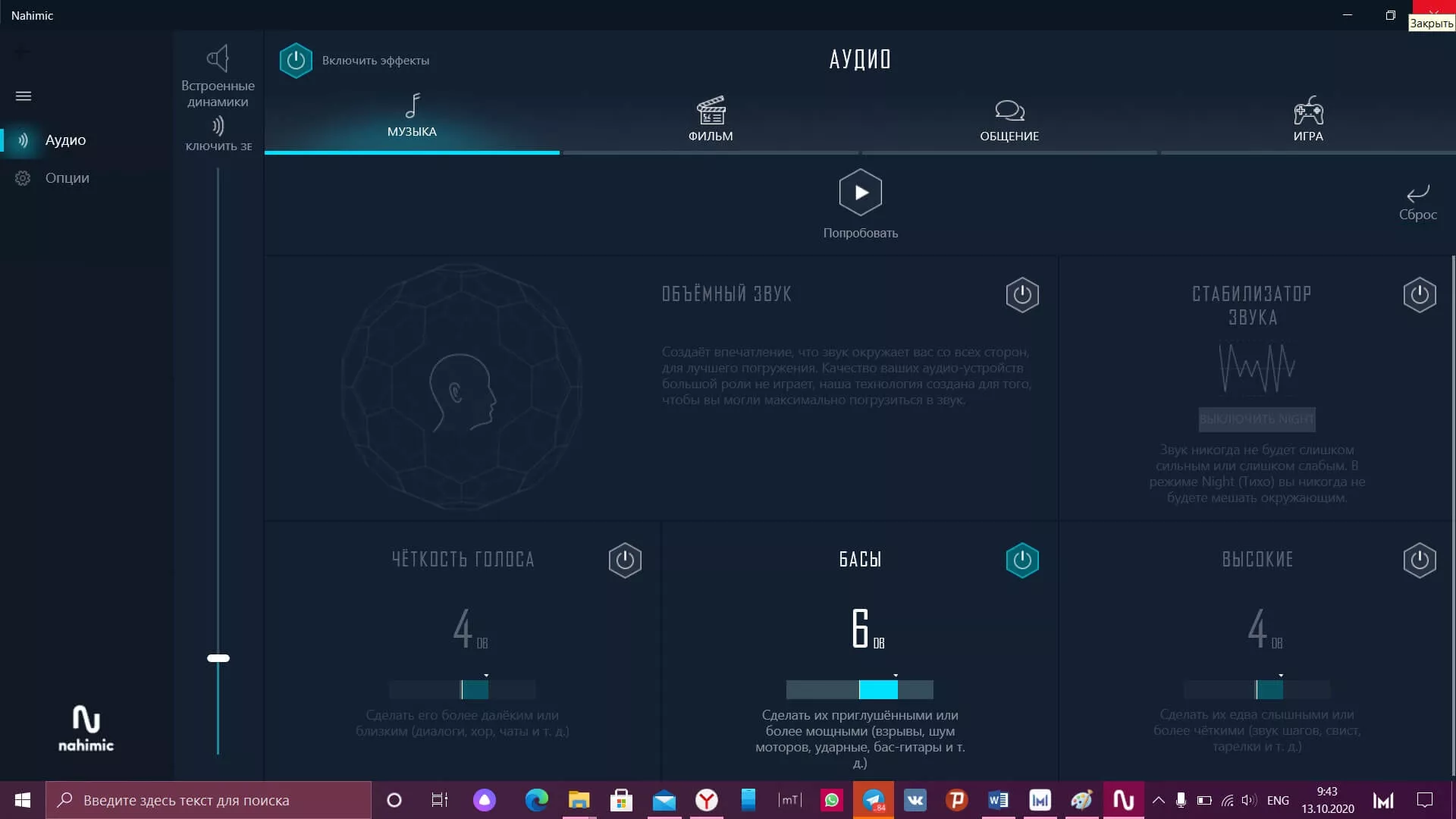
Task: Enable the Стабилизатор звука power toggle
Action: coord(1419,295)
